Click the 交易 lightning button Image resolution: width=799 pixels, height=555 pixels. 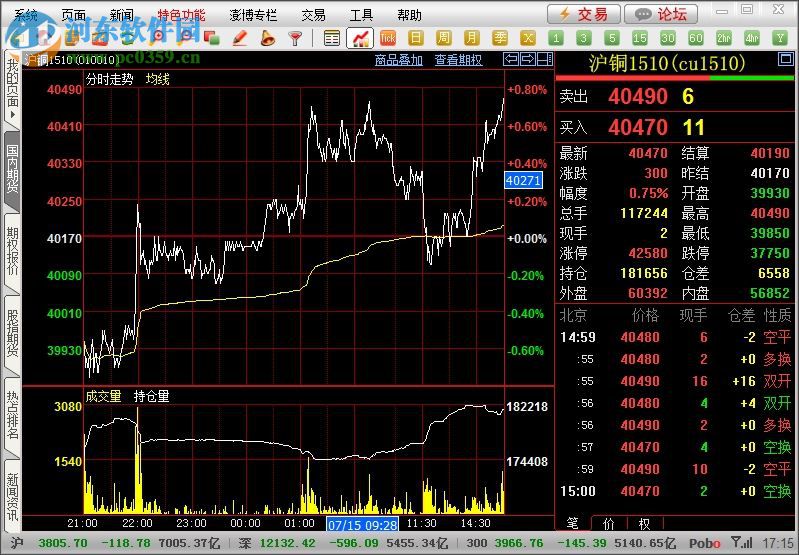pos(583,14)
